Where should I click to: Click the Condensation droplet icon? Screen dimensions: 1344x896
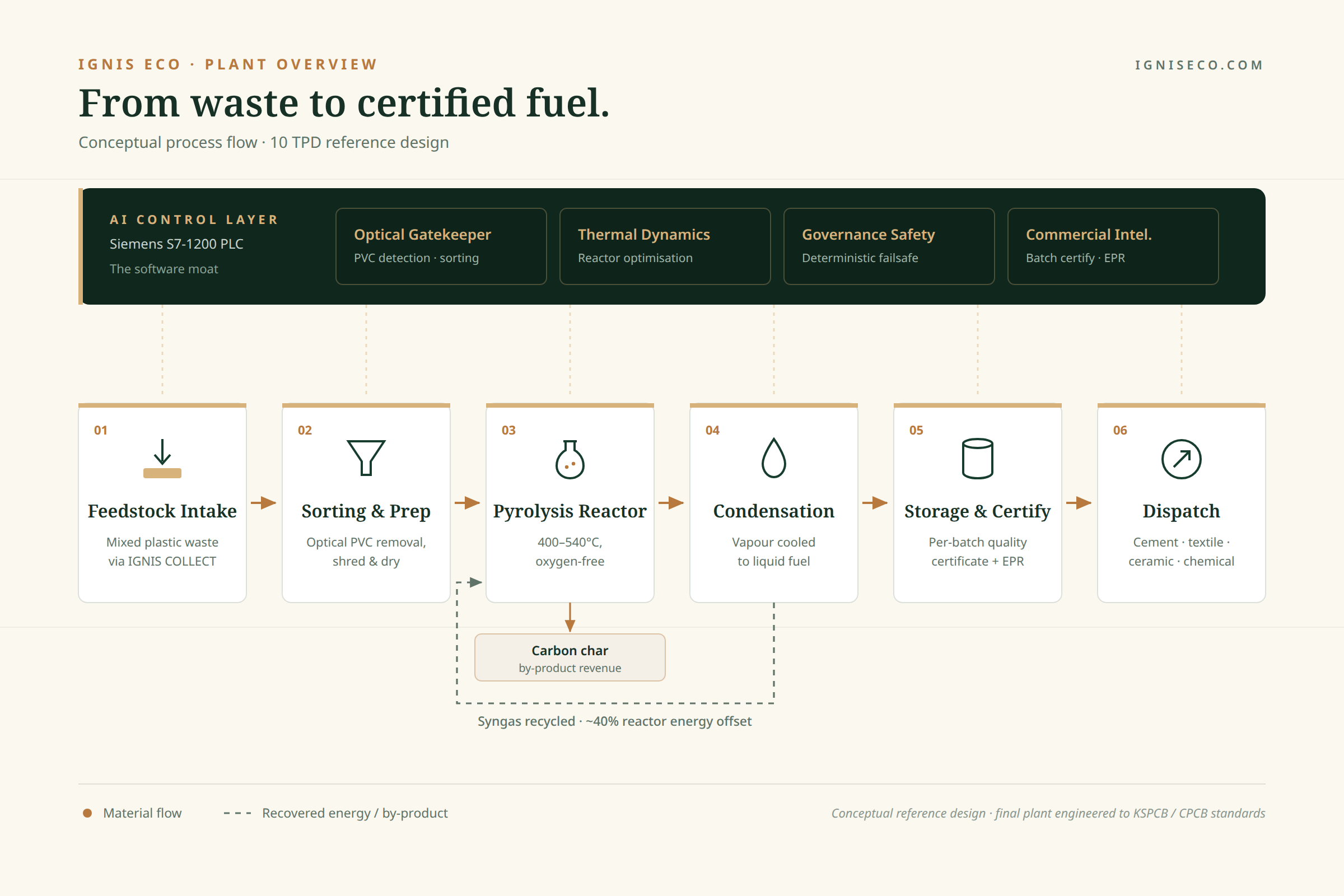tap(774, 458)
